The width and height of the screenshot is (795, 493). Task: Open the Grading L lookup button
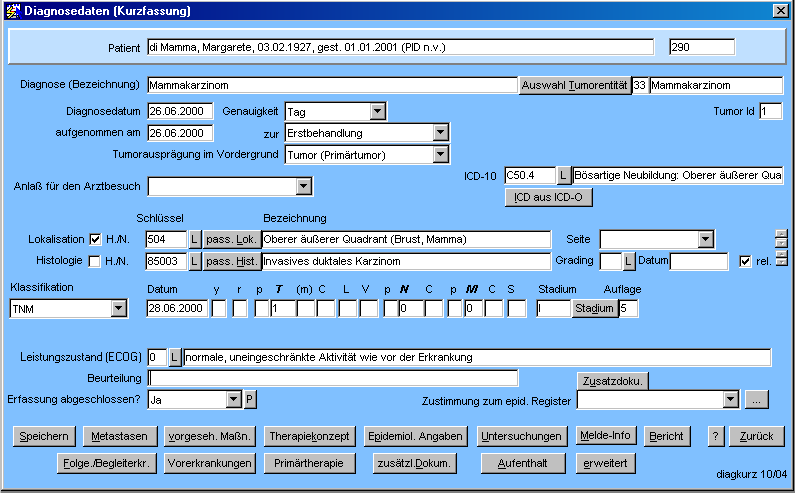(x=629, y=261)
